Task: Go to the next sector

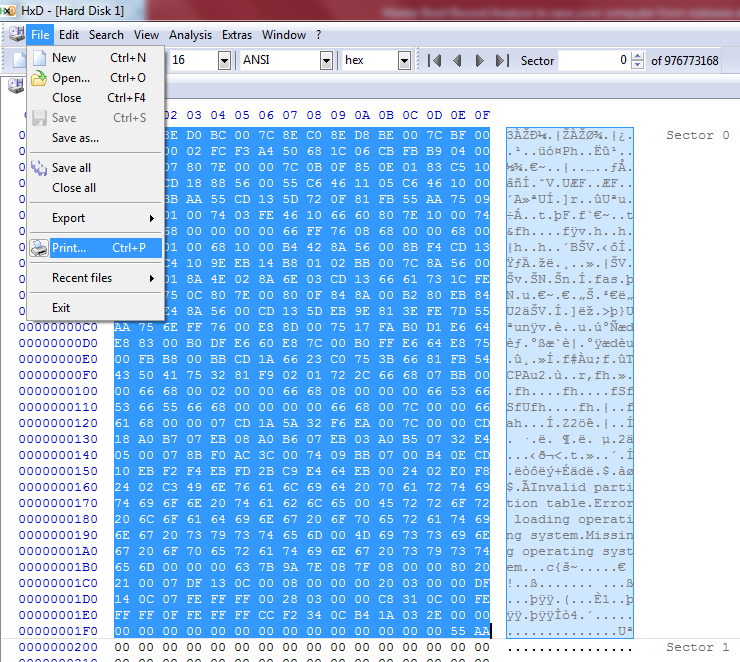Action: point(479,61)
